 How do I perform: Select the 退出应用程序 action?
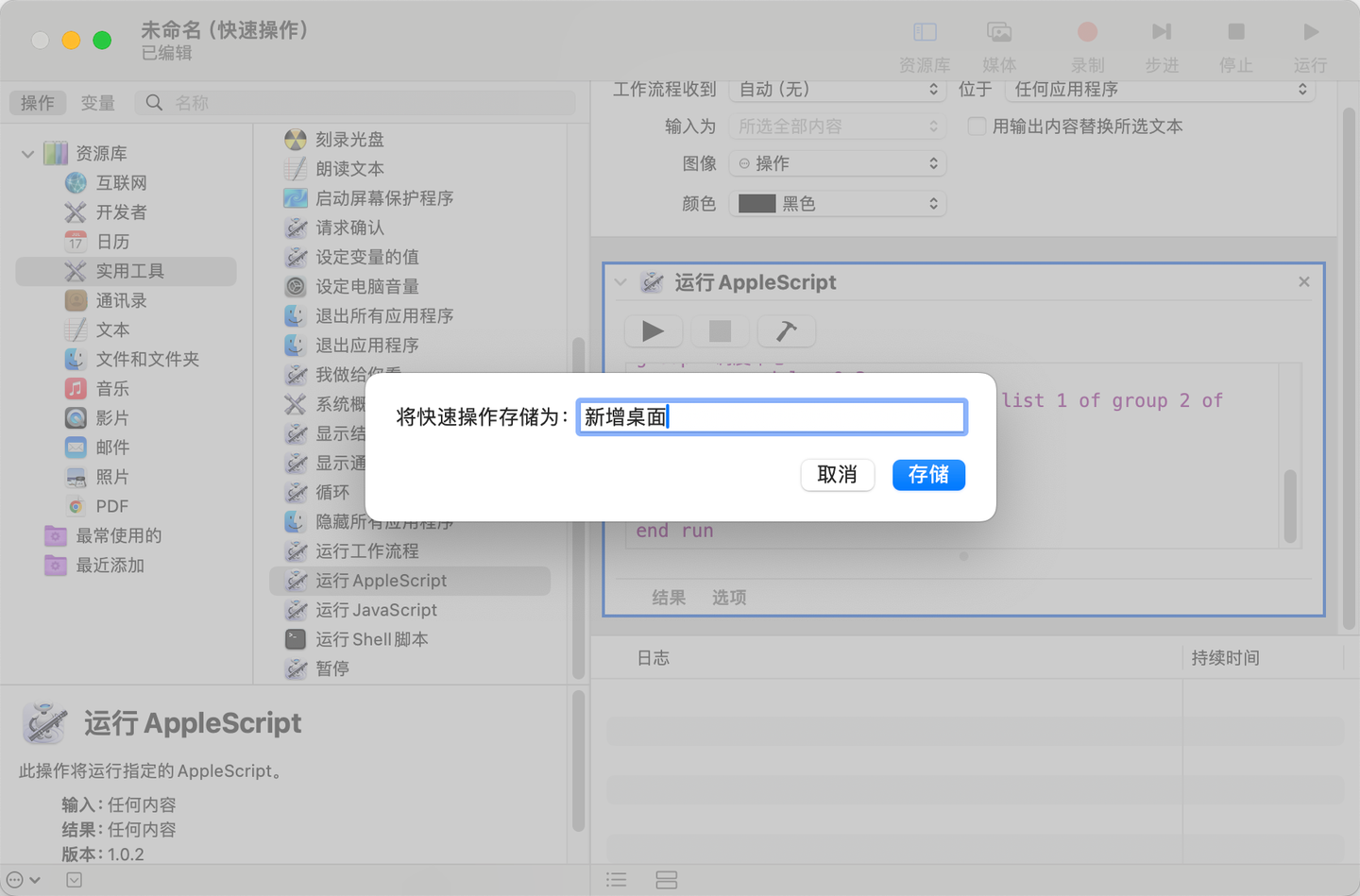(x=366, y=345)
